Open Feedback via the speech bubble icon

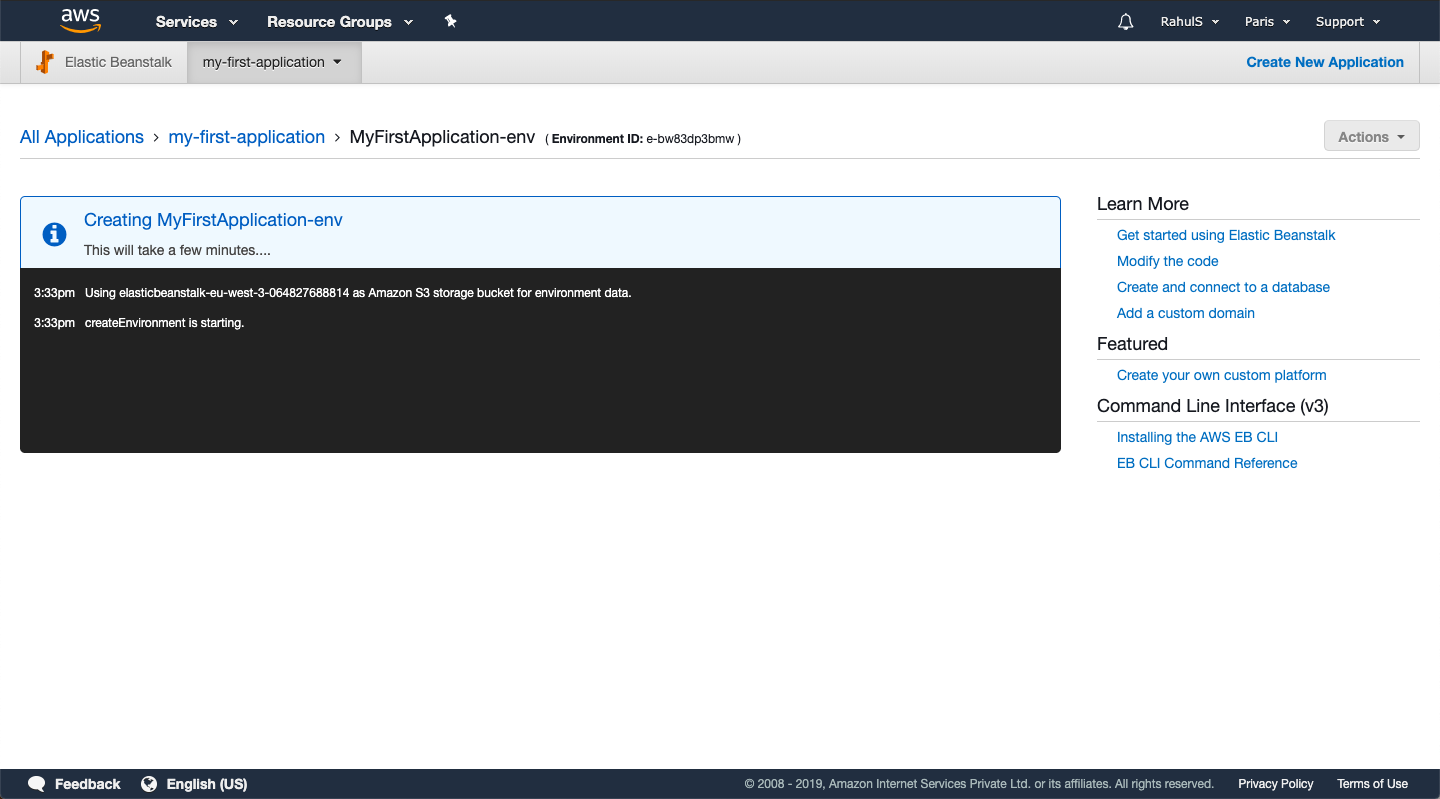coord(36,784)
